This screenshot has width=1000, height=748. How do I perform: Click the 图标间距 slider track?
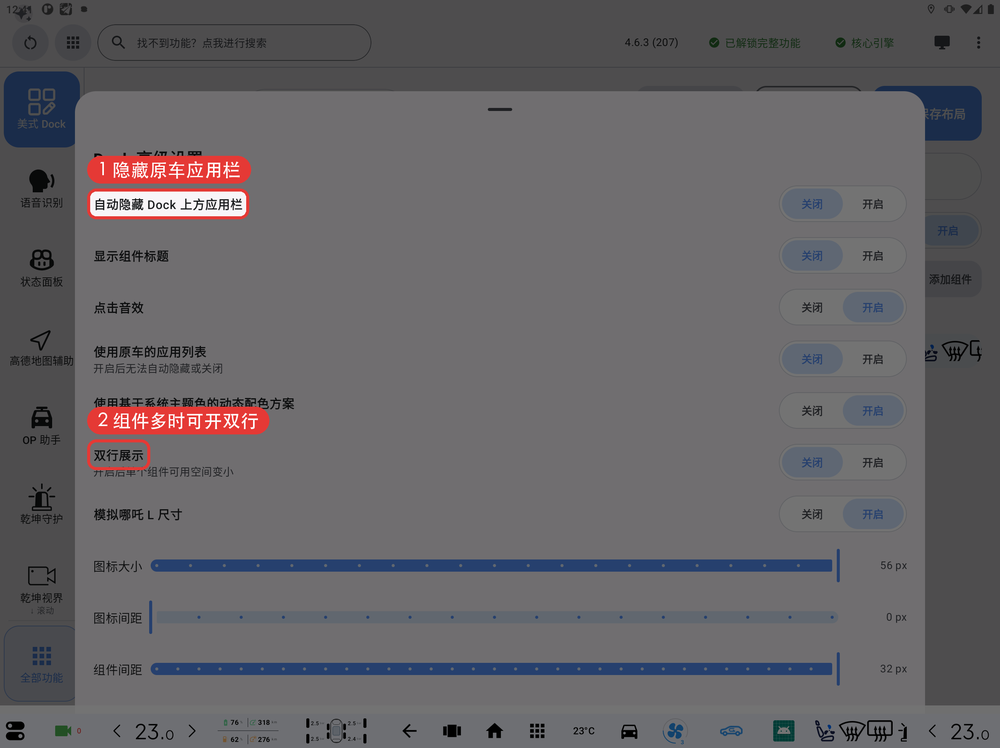[494, 617]
